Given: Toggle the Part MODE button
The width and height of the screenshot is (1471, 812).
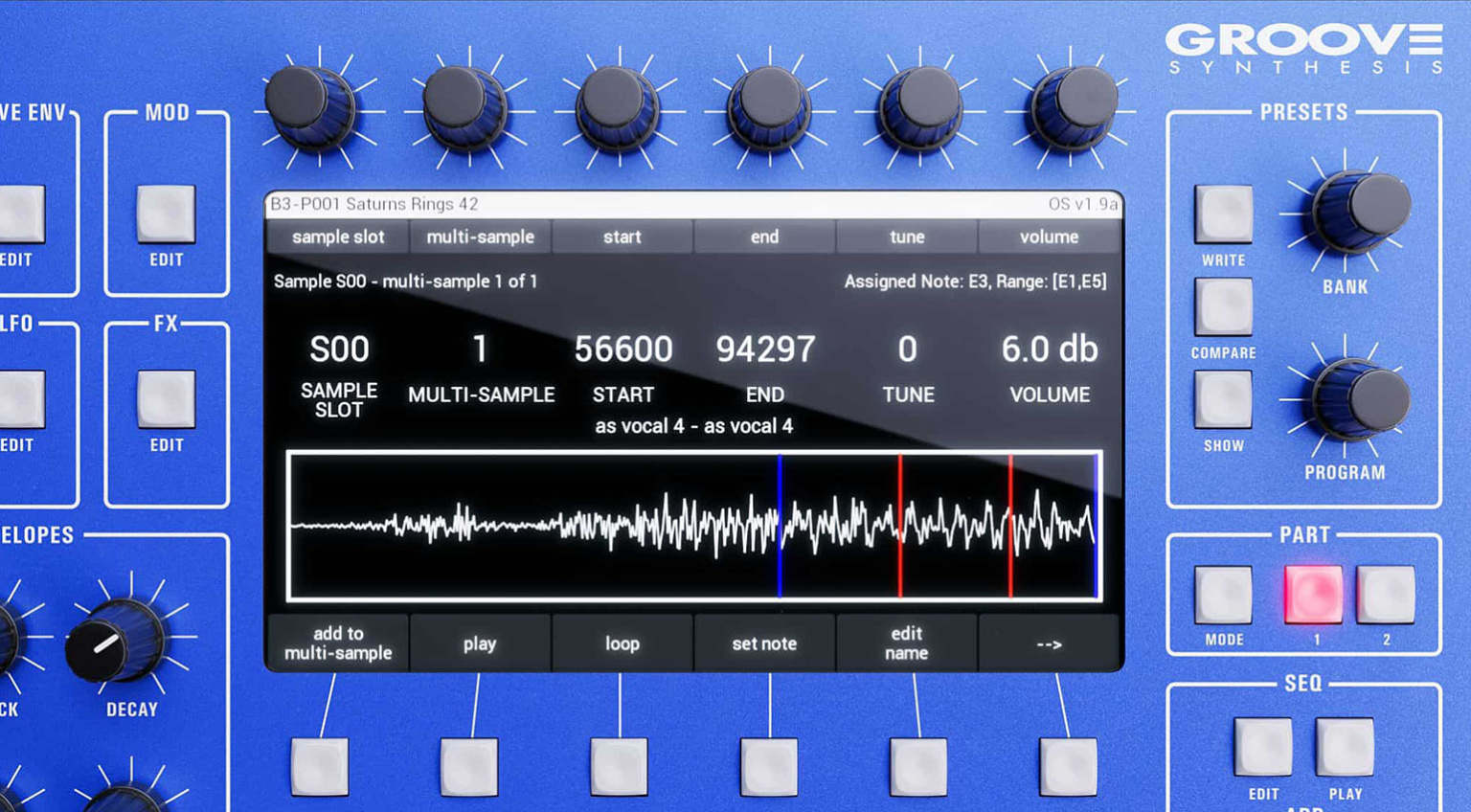Looking at the screenshot, I should point(1223,595).
